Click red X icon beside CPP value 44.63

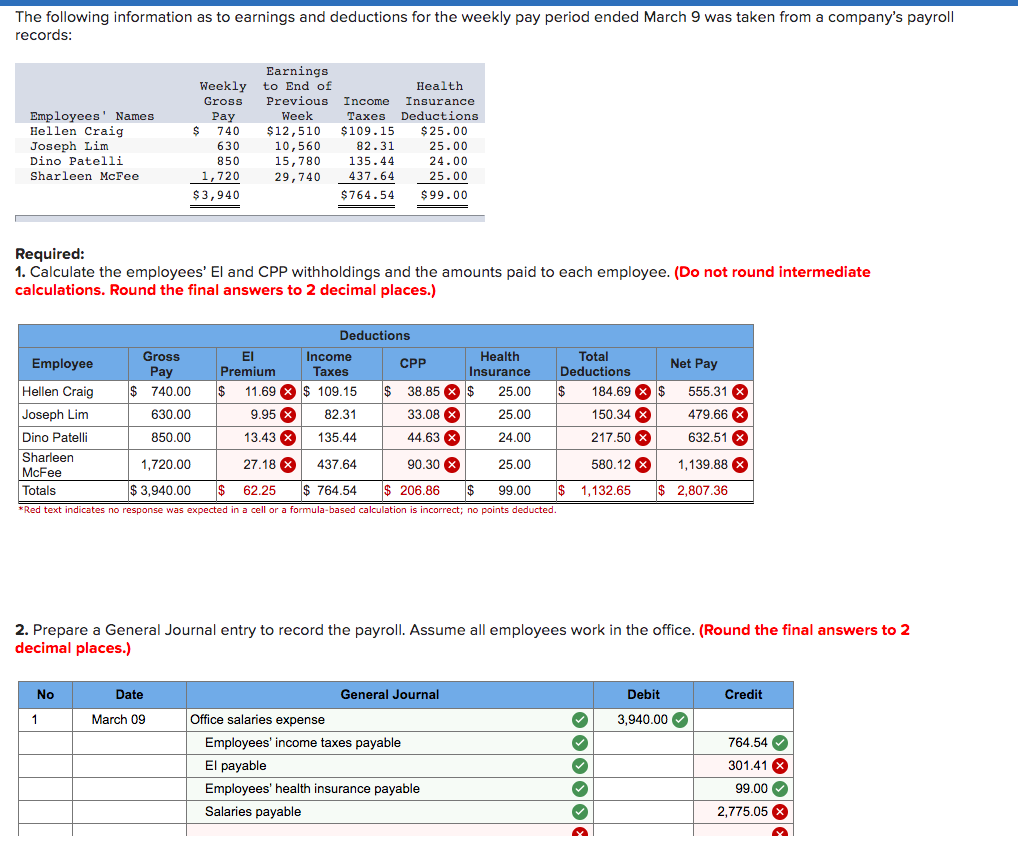coord(453,438)
